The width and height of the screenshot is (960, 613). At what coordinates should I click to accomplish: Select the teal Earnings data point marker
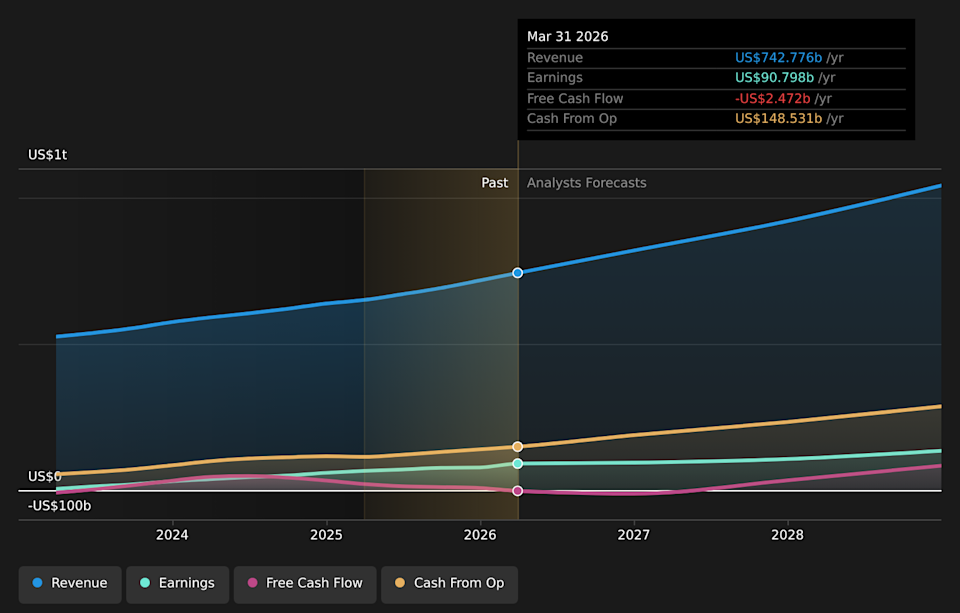pos(518,464)
